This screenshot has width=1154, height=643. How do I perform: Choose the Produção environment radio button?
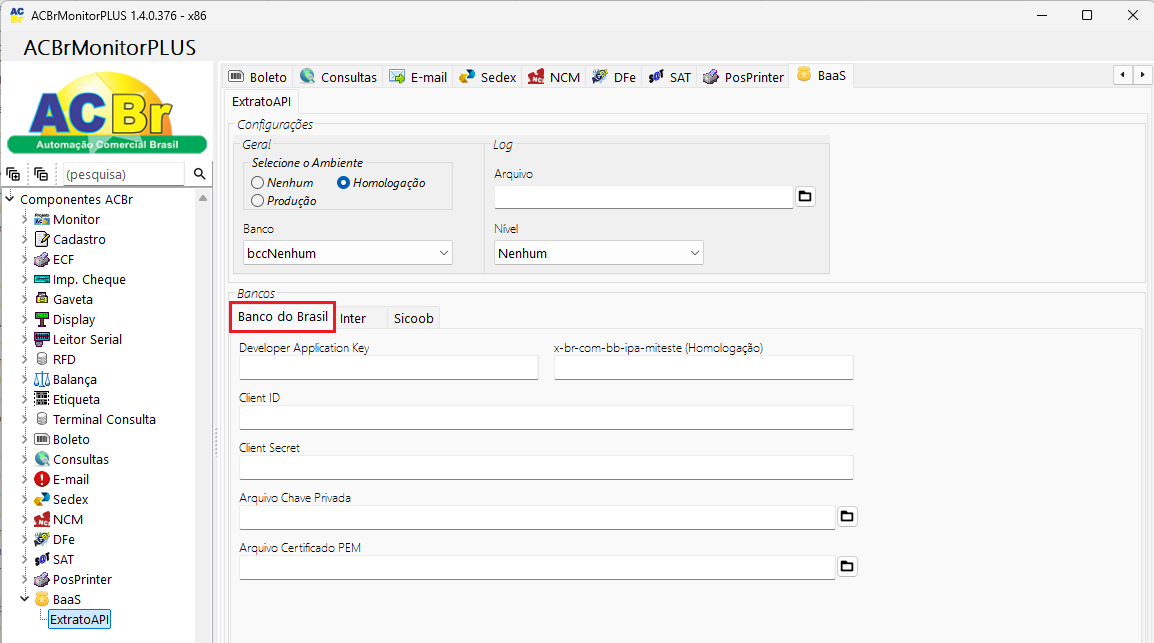(258, 200)
